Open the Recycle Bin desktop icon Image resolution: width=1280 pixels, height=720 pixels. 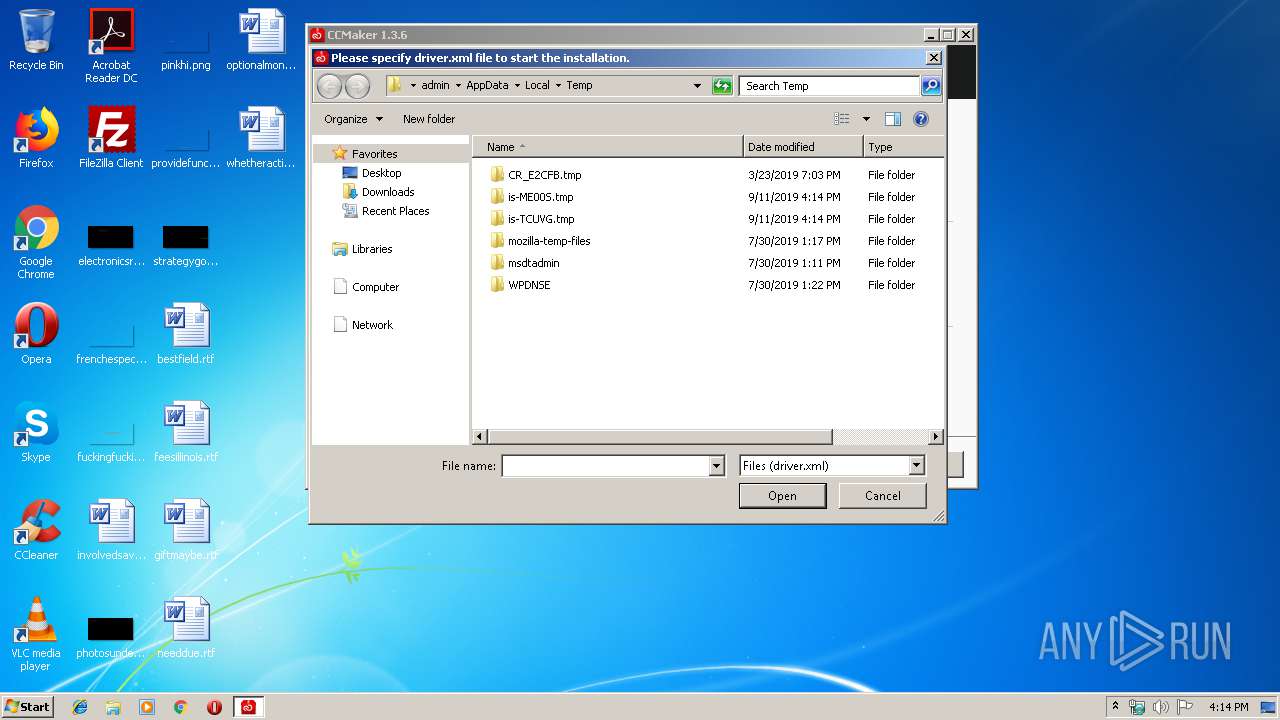pyautogui.click(x=36, y=40)
